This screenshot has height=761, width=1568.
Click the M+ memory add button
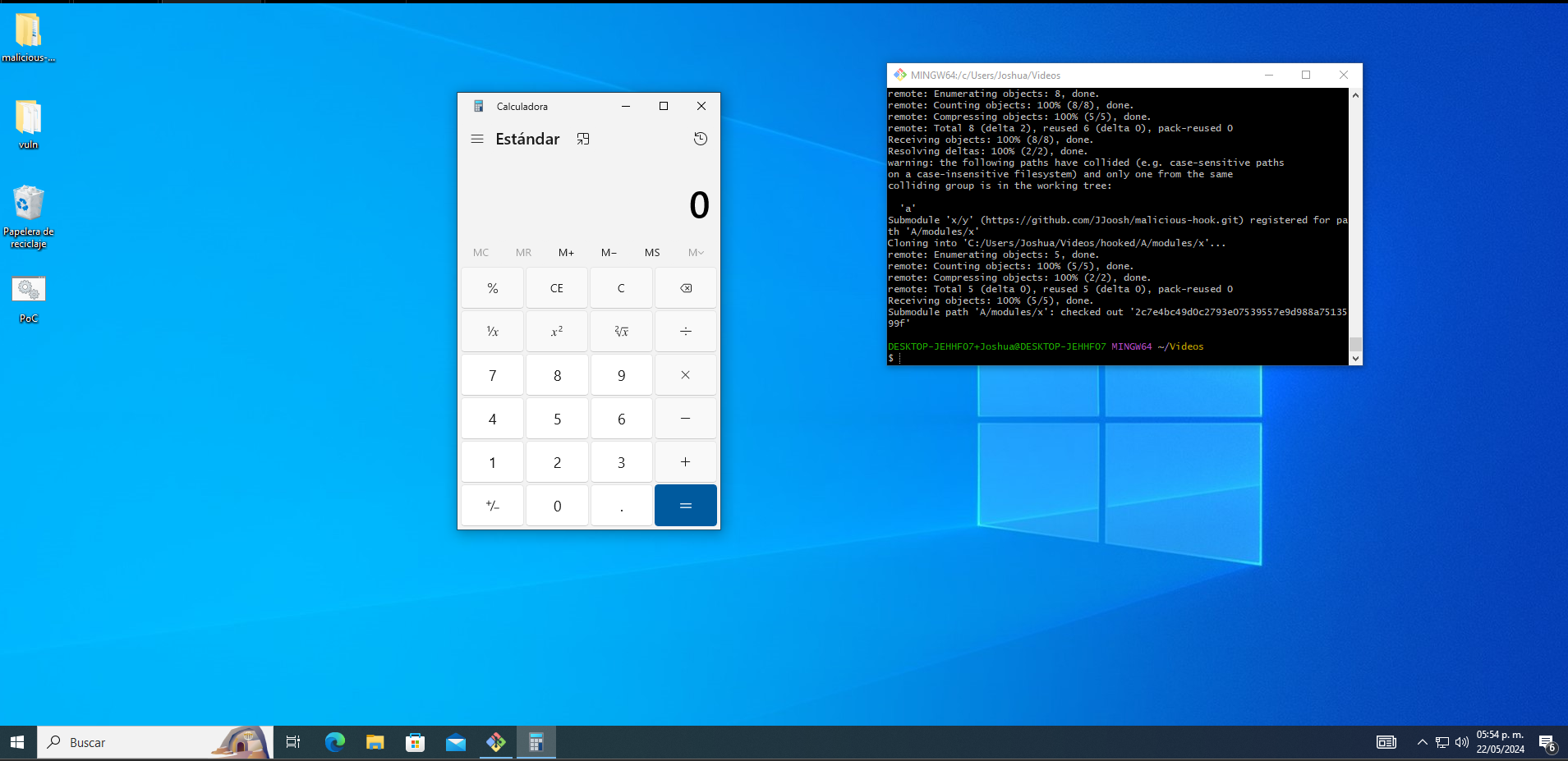[x=567, y=253]
